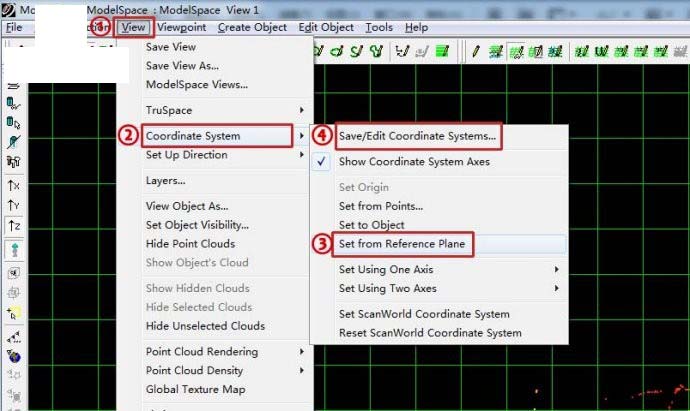Set X axis as up direction icon

click(x=14, y=185)
